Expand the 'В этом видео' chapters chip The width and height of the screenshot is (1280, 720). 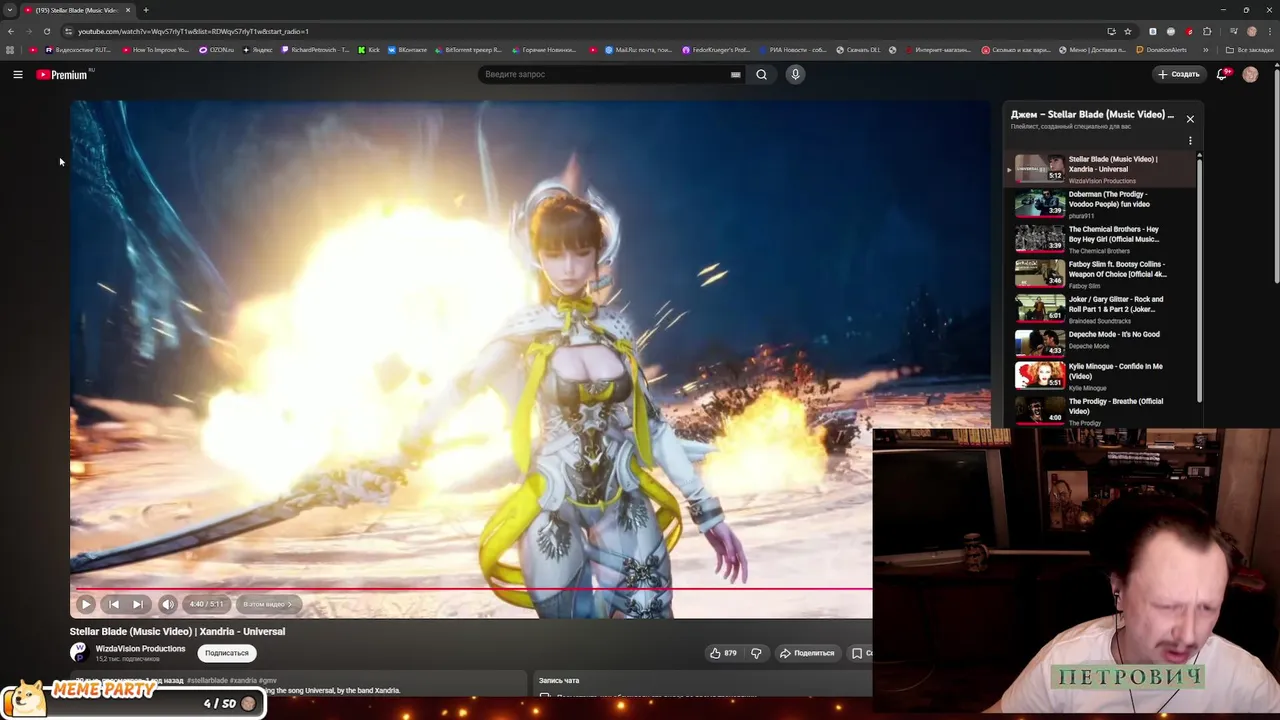tap(268, 604)
